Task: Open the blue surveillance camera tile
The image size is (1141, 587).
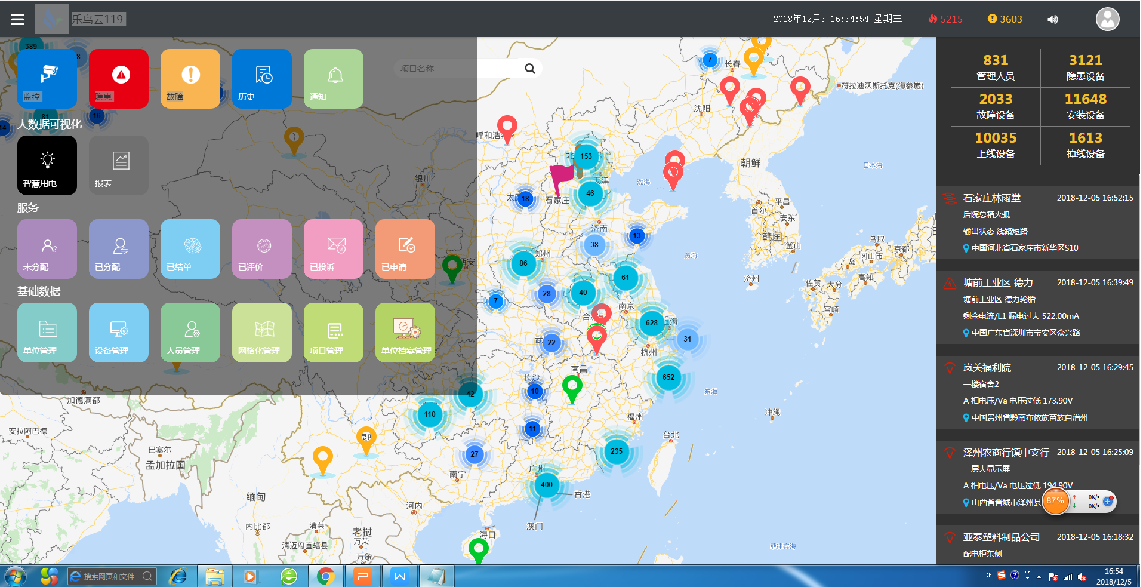Action: pos(47,78)
